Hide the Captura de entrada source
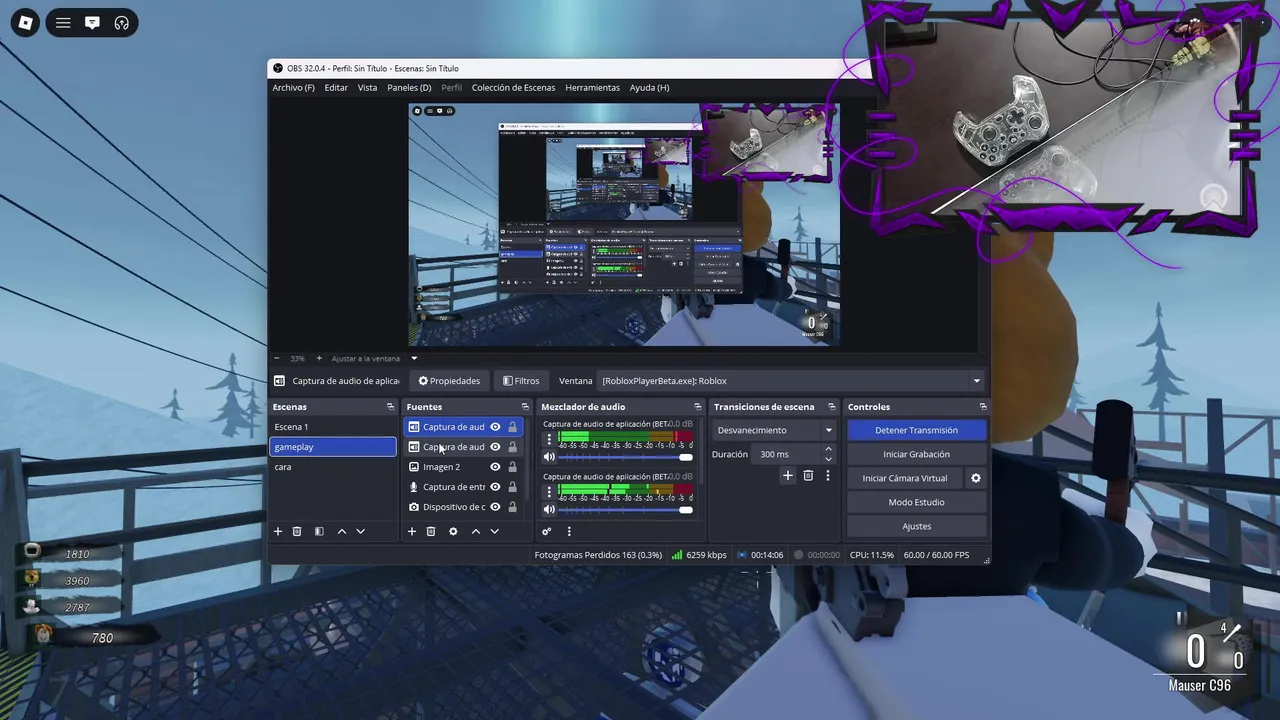The image size is (1280, 720). (x=495, y=487)
